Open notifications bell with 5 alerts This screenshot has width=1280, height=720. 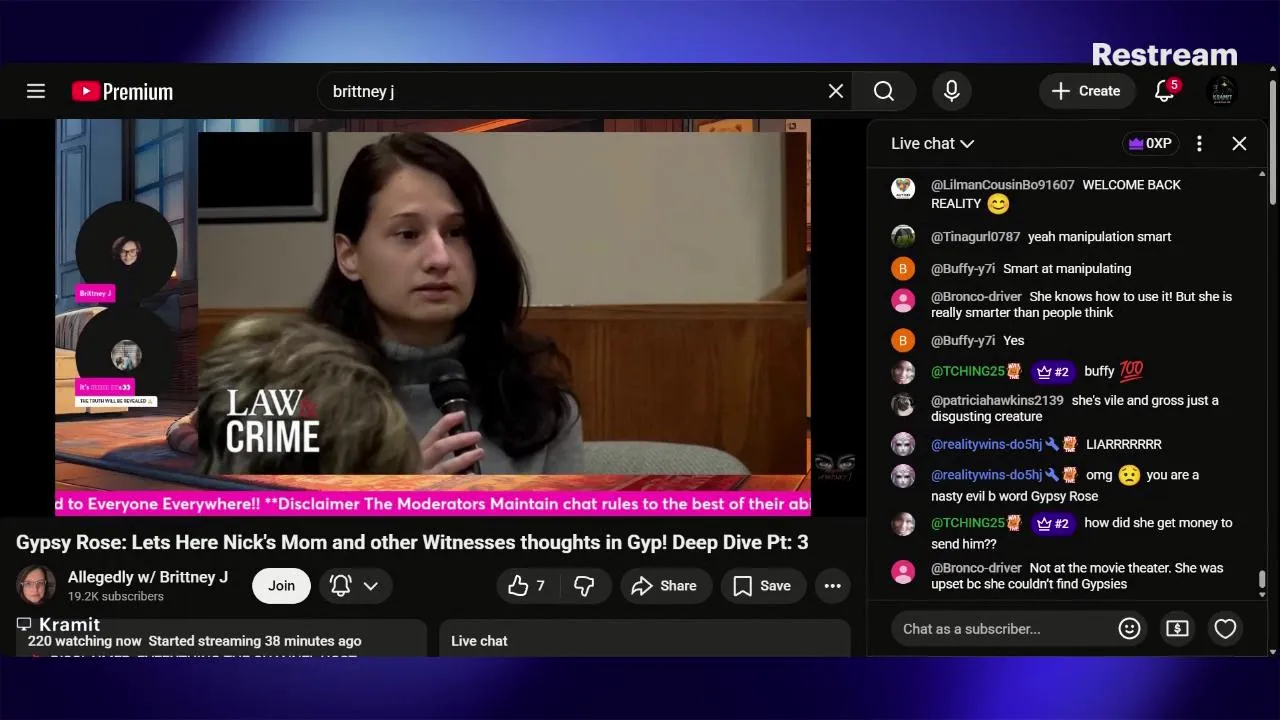1165,91
